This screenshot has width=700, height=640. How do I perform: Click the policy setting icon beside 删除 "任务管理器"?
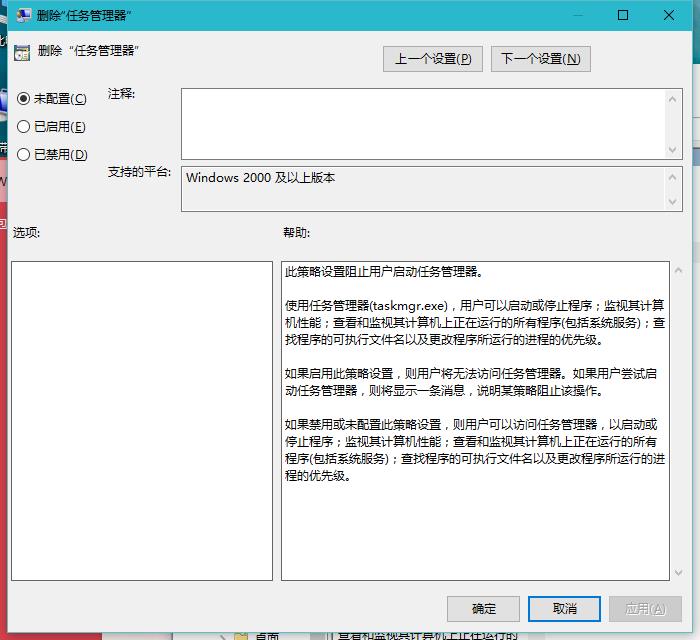[22, 52]
